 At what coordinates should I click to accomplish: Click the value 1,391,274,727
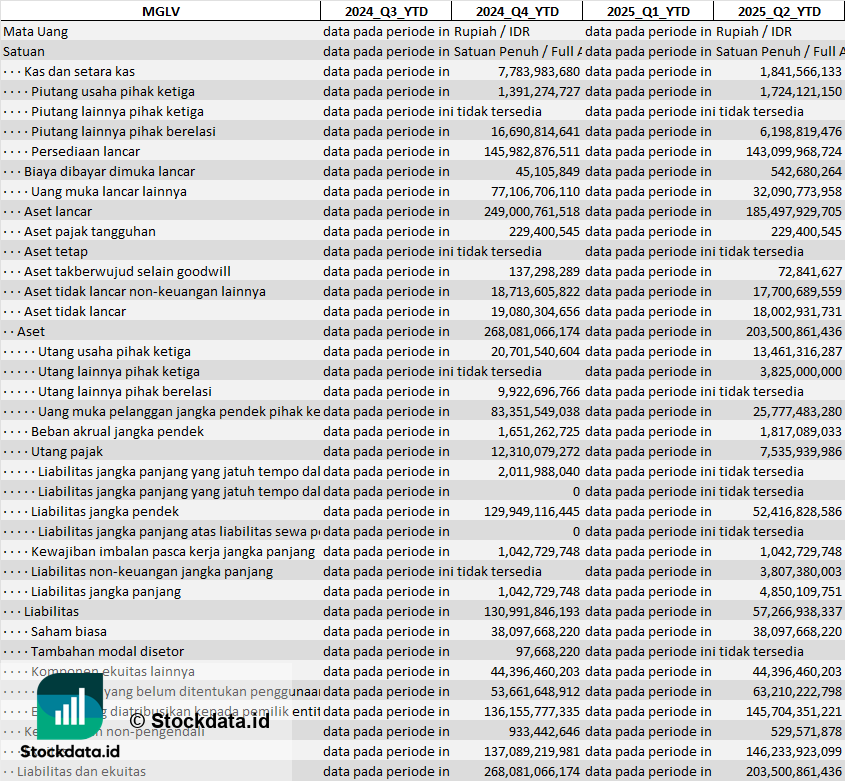click(x=538, y=91)
